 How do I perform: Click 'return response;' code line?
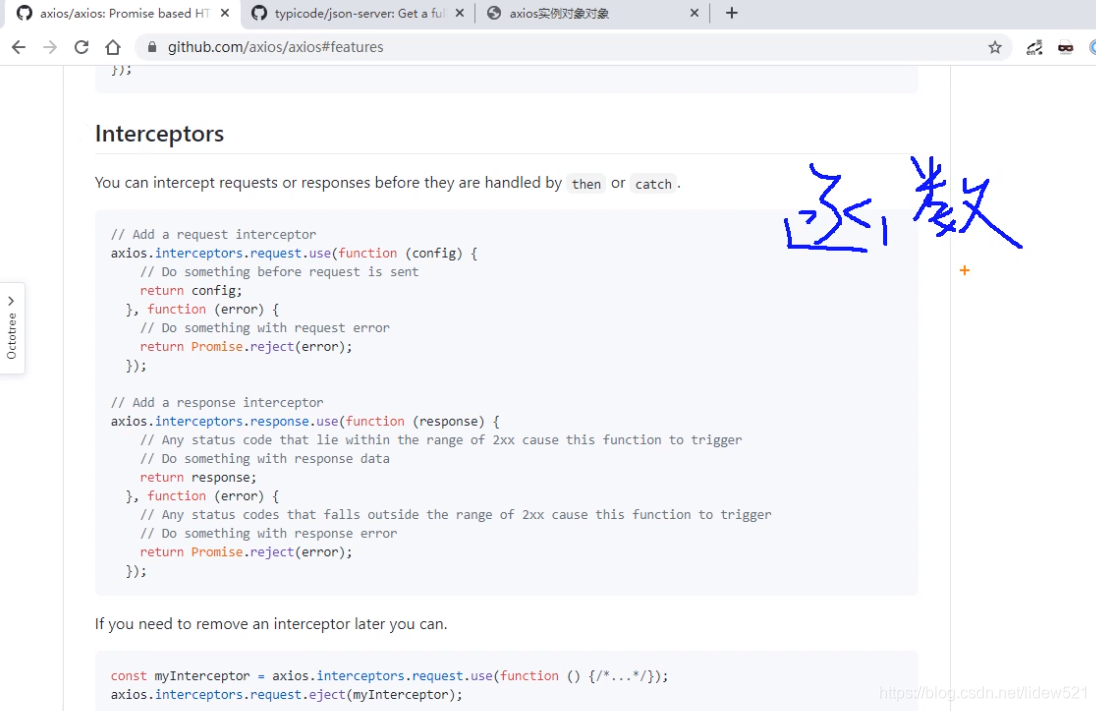click(198, 477)
